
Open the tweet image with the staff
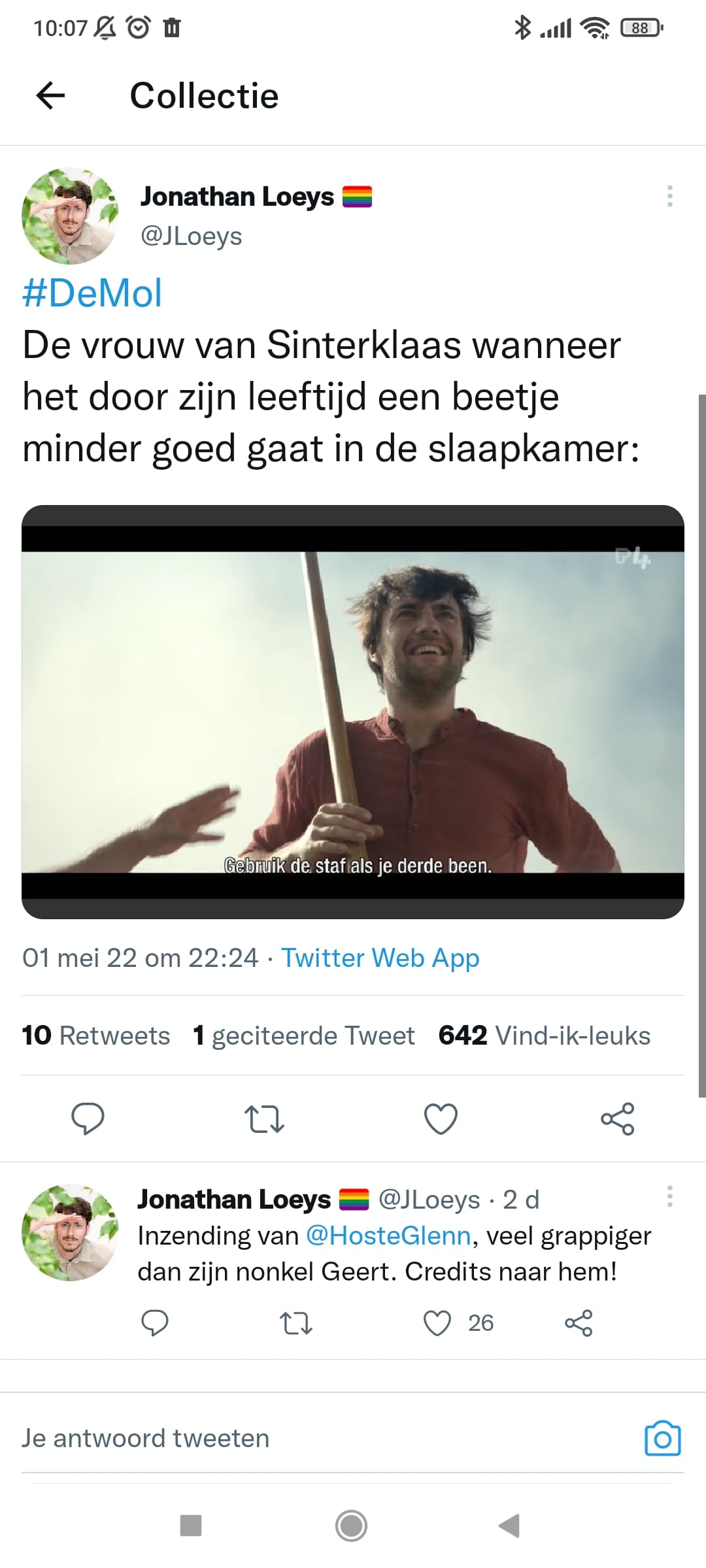[353, 712]
